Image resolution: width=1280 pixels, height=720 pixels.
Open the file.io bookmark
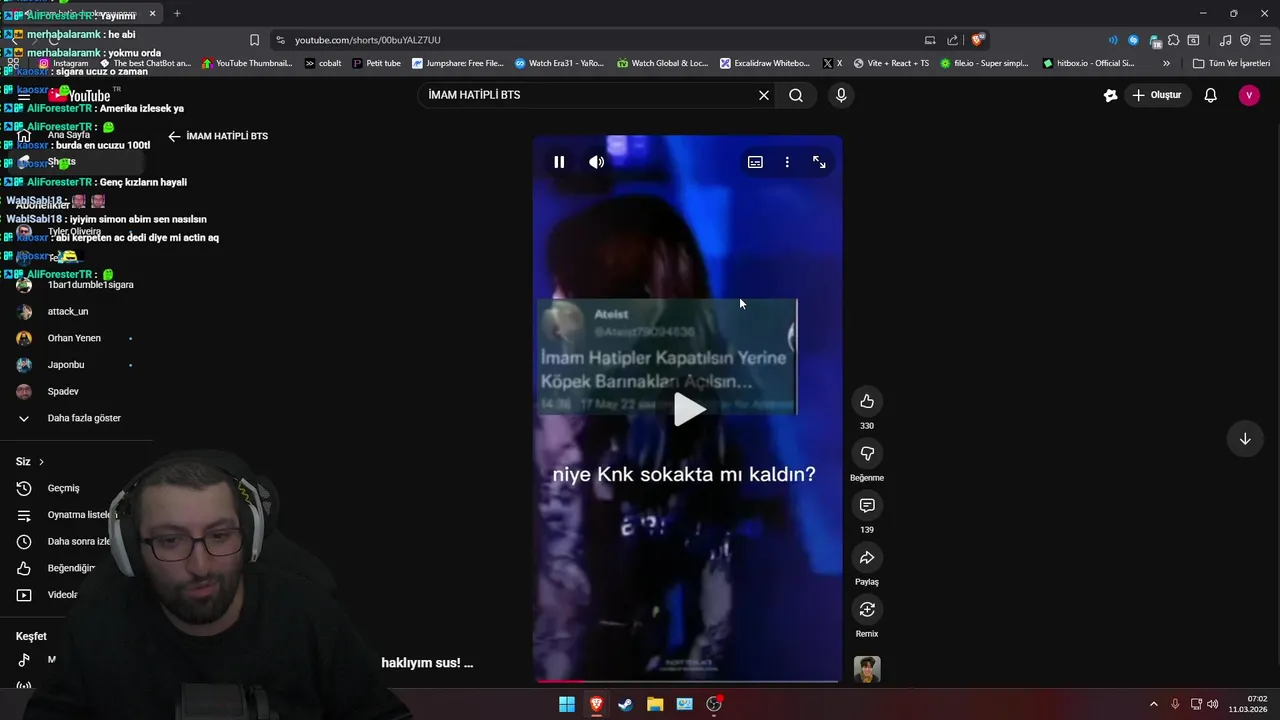click(984, 63)
